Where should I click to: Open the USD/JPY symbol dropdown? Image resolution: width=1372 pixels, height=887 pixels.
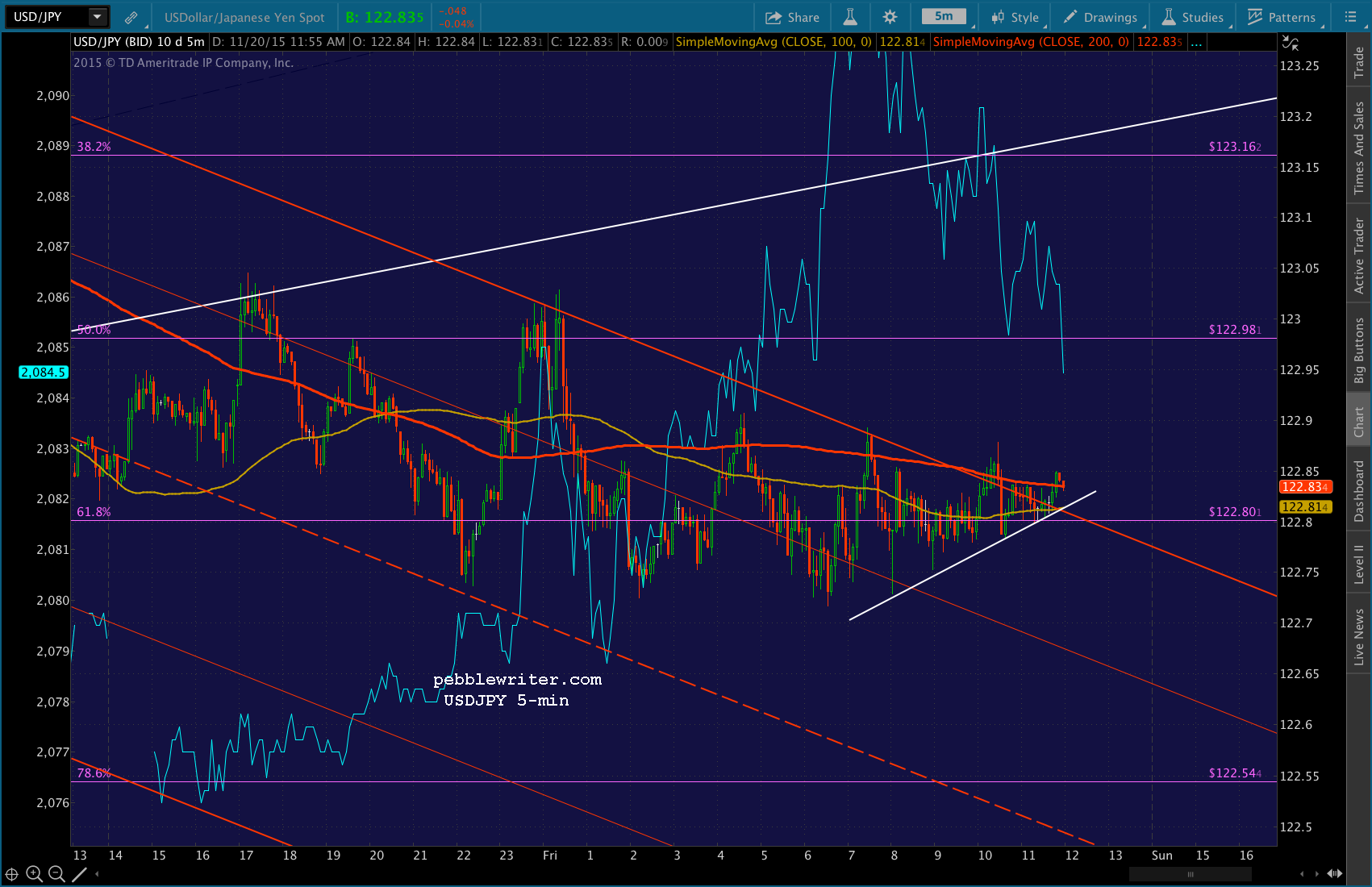[x=98, y=17]
